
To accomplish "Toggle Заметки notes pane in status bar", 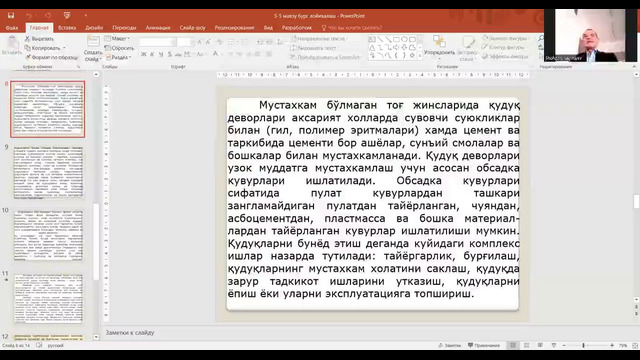I will [449, 345].
